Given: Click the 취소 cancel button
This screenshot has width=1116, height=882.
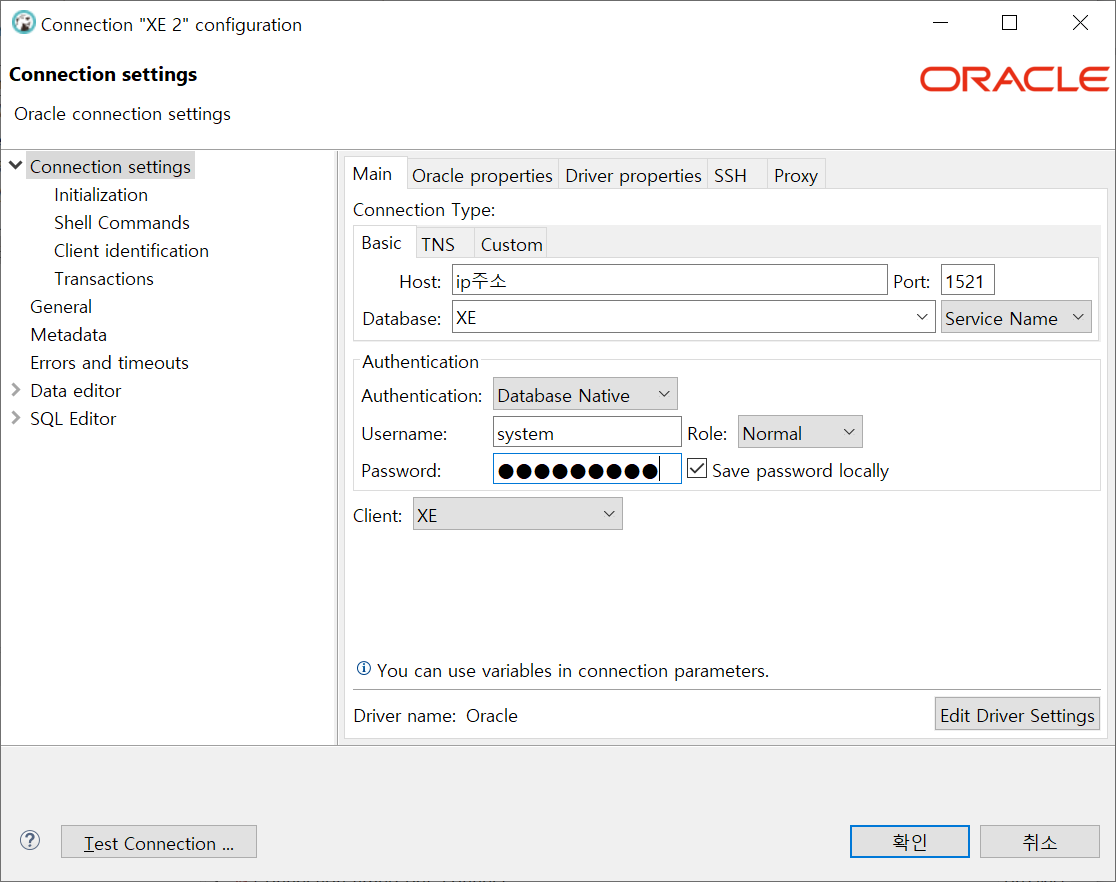Looking at the screenshot, I should (1040, 842).
